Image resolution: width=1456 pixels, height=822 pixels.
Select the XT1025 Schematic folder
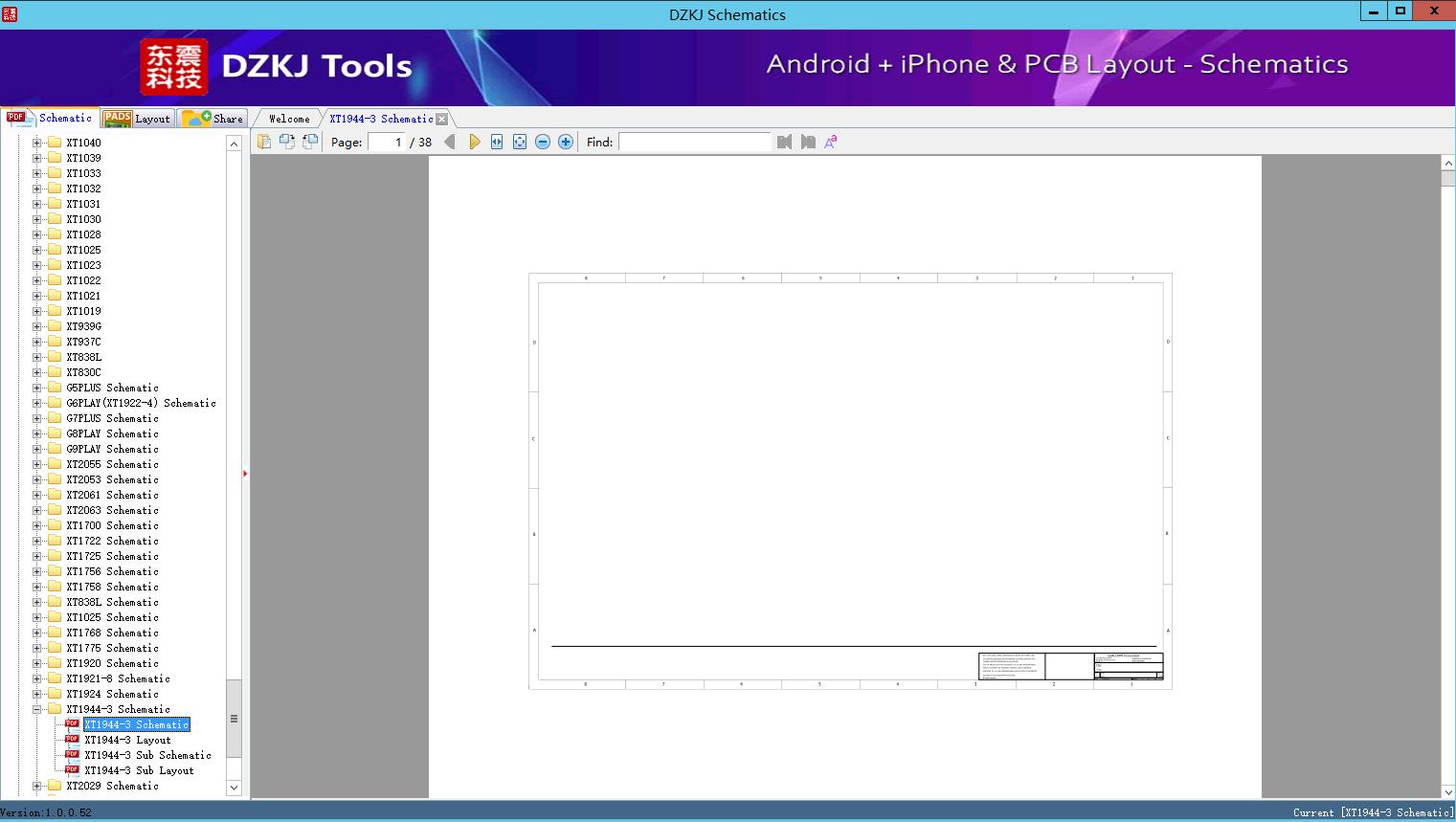112,617
